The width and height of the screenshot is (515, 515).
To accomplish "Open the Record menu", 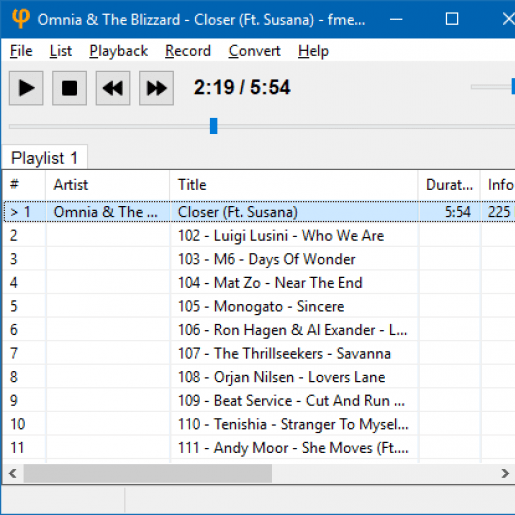I will click(188, 51).
